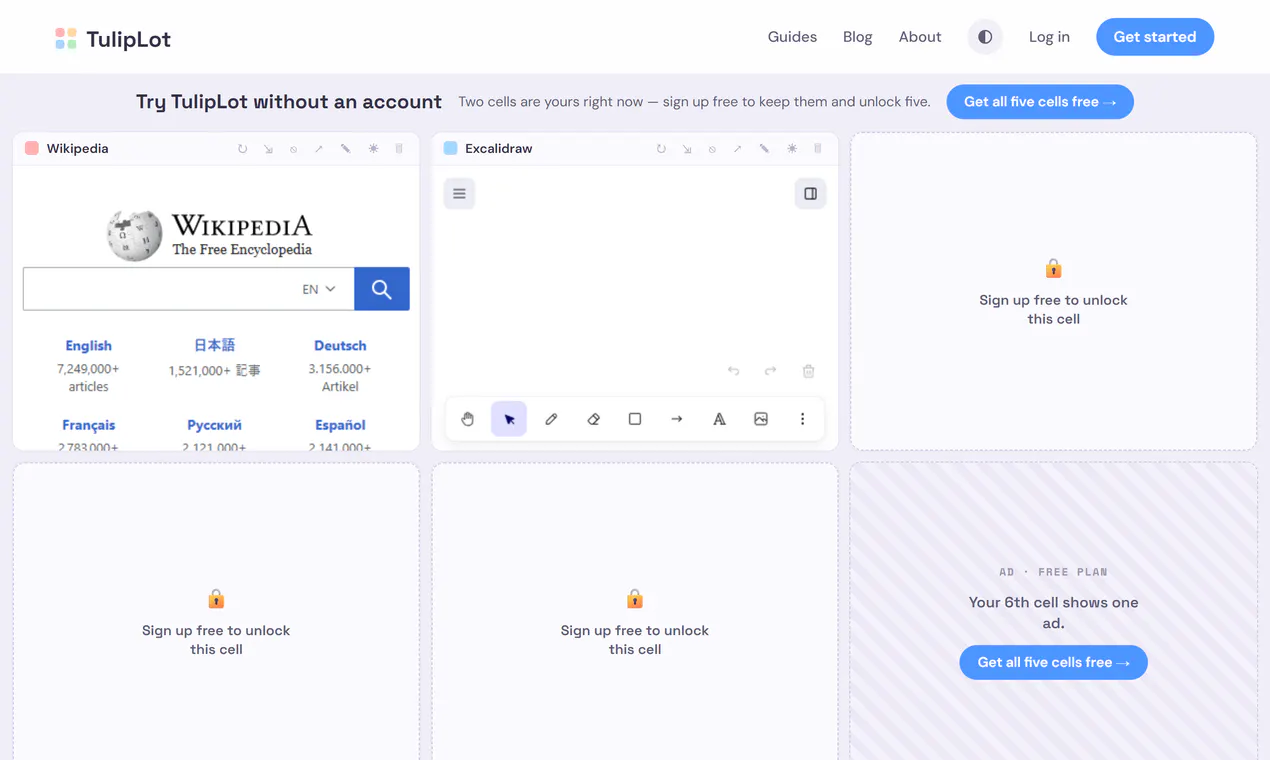Click the crossed-circle icon in Excalidraw cell header

(712, 149)
